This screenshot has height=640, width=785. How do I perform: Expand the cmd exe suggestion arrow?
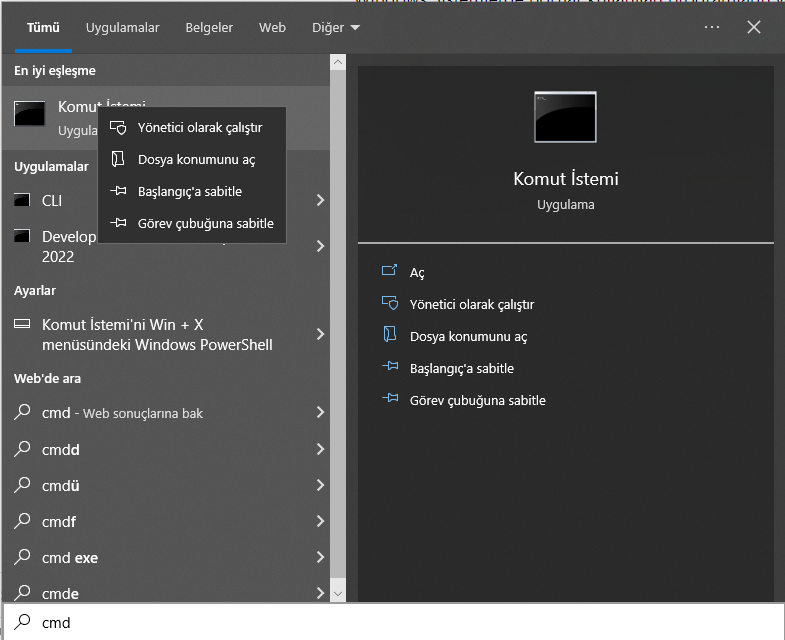pos(320,558)
